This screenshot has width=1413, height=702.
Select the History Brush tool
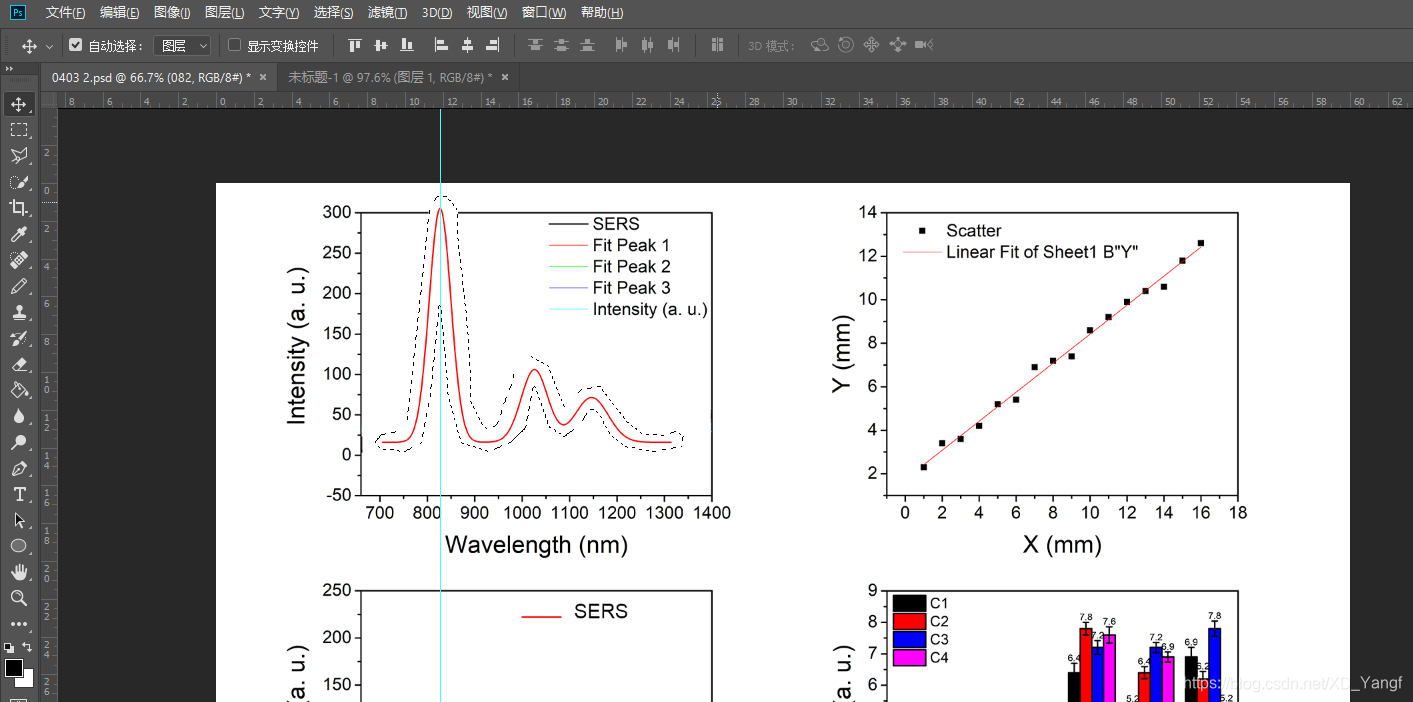coord(18,338)
